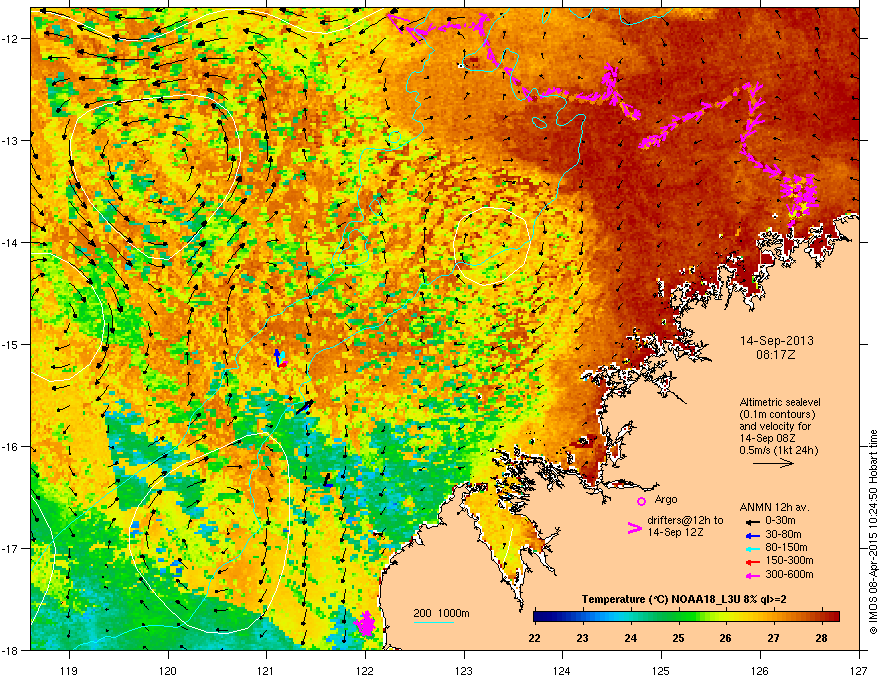Click the '(0.1m contours)' text
880x680 pixels.
point(777,415)
